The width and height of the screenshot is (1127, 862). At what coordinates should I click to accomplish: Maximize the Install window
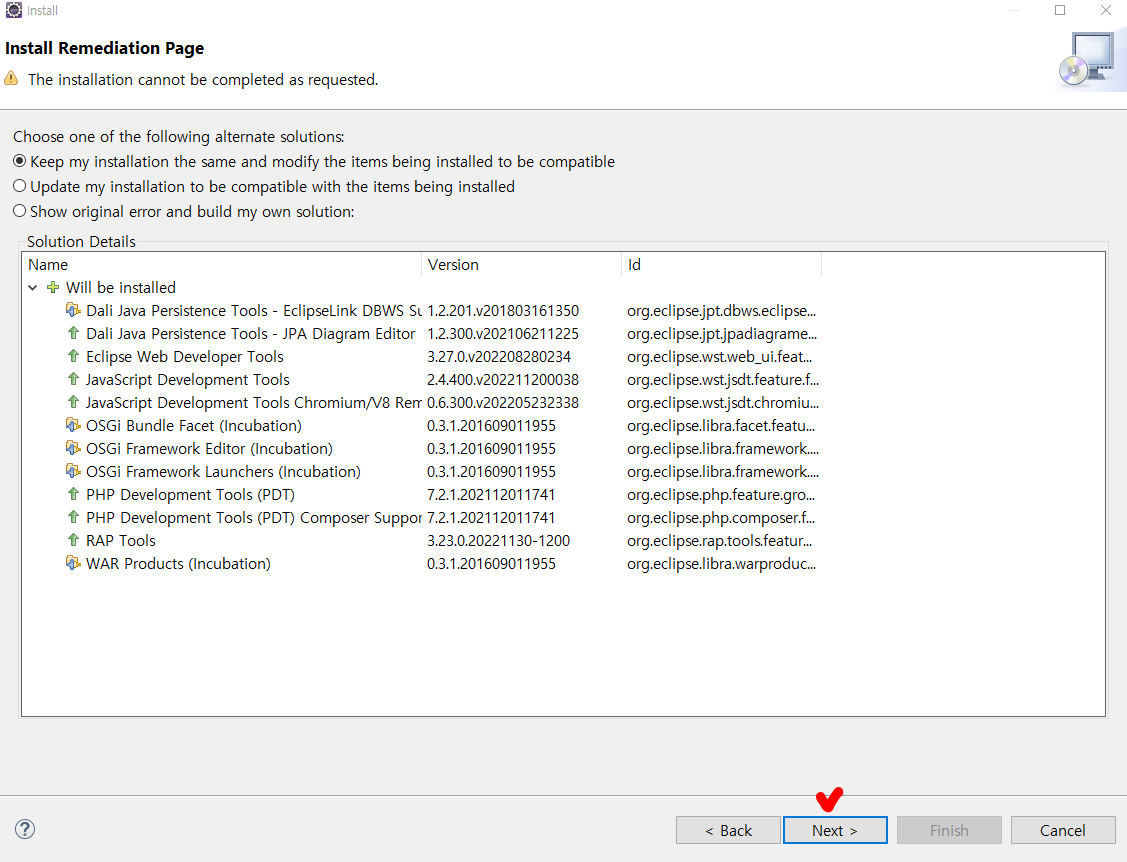tap(1059, 10)
